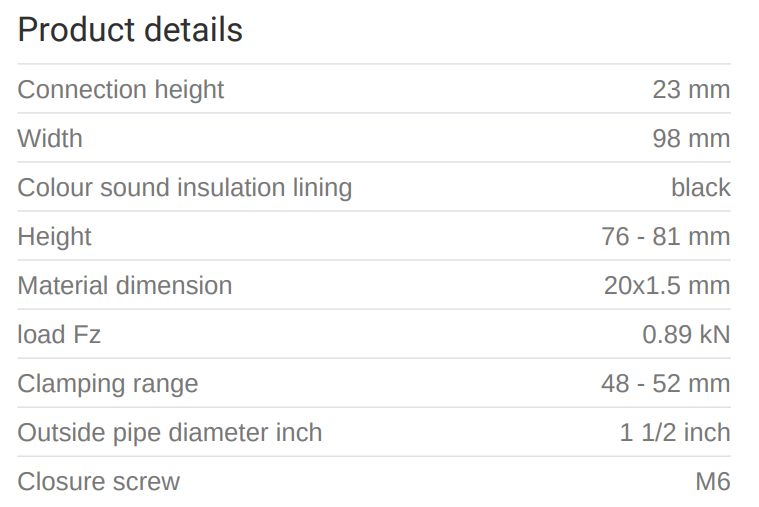This screenshot has height=507, width=759.
Task: Select the Material dimension label
Action: (x=125, y=285)
